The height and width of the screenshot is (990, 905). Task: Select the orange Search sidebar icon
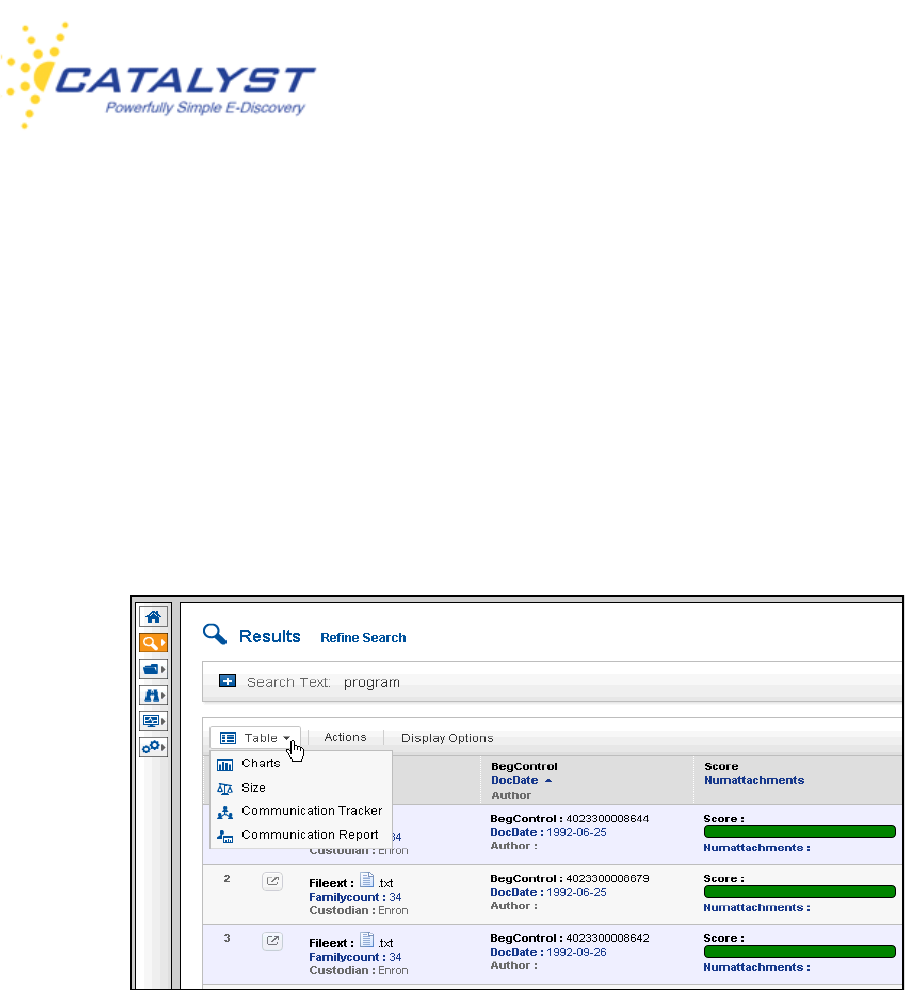[153, 643]
